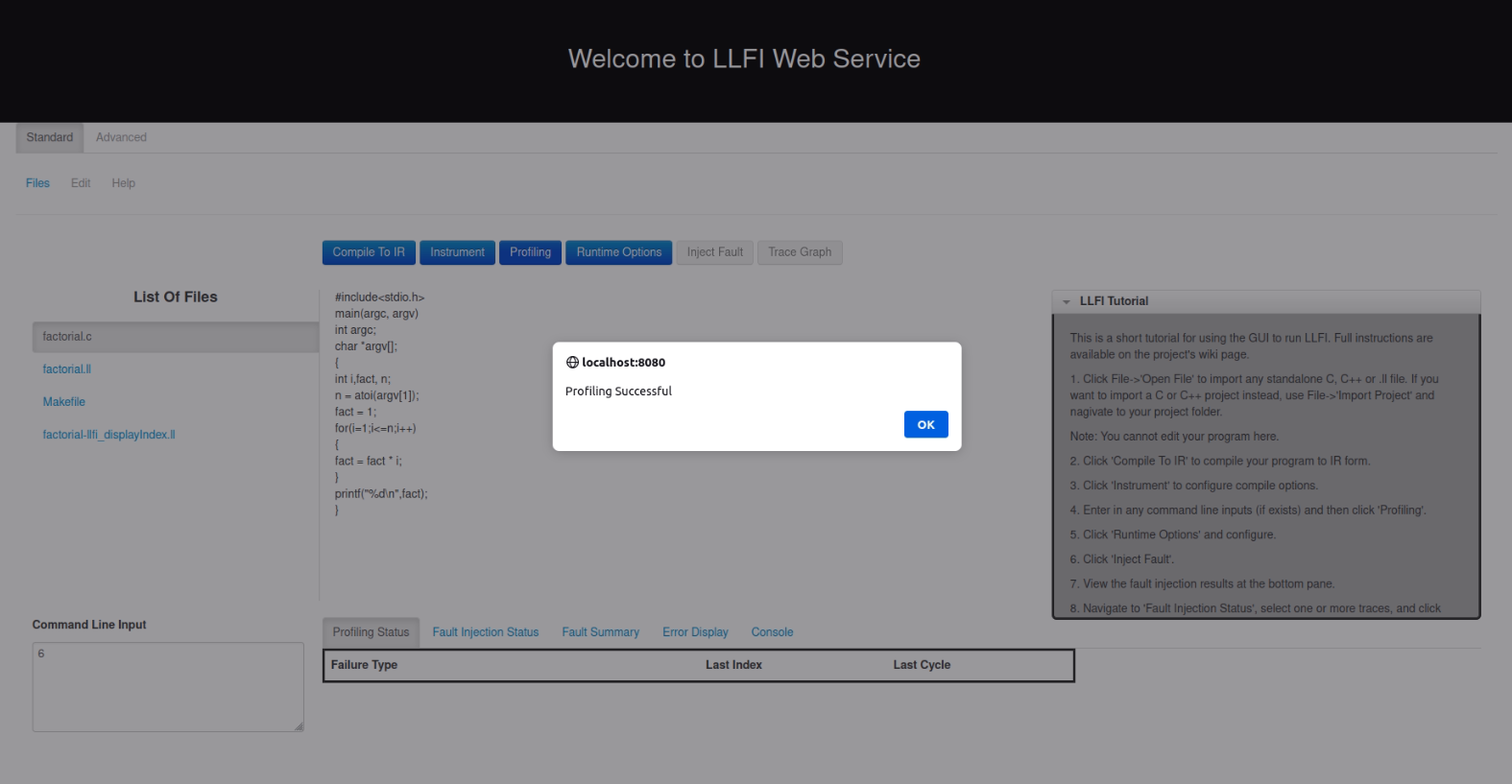Select factorial.ll in the file list
The height and width of the screenshot is (784, 1512).
(67, 369)
